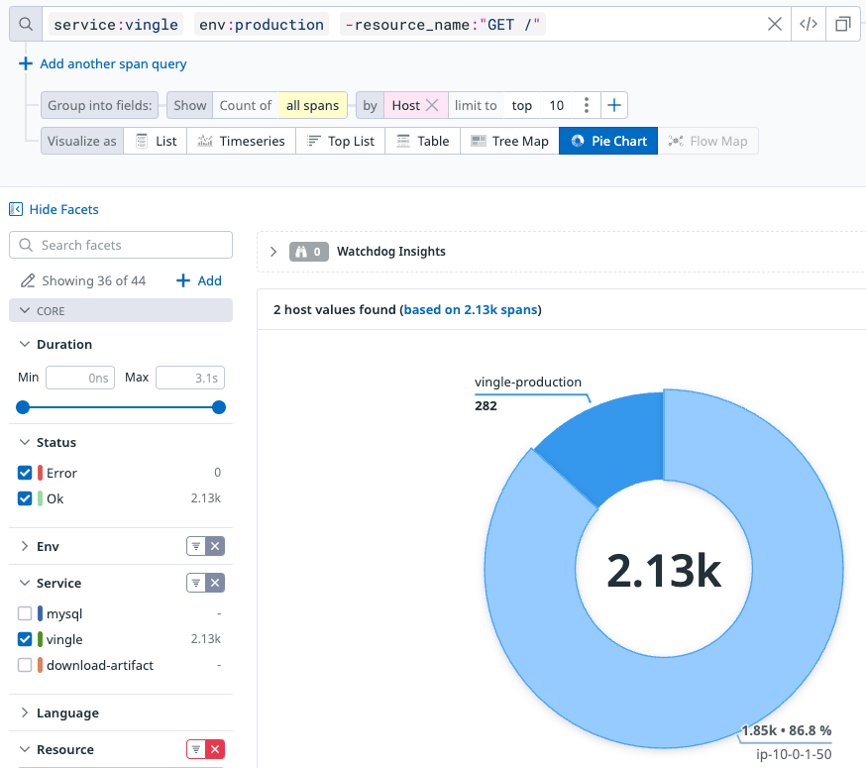This screenshot has height=768, width=866.
Task: Expand the Language facet
Action: tap(24, 713)
